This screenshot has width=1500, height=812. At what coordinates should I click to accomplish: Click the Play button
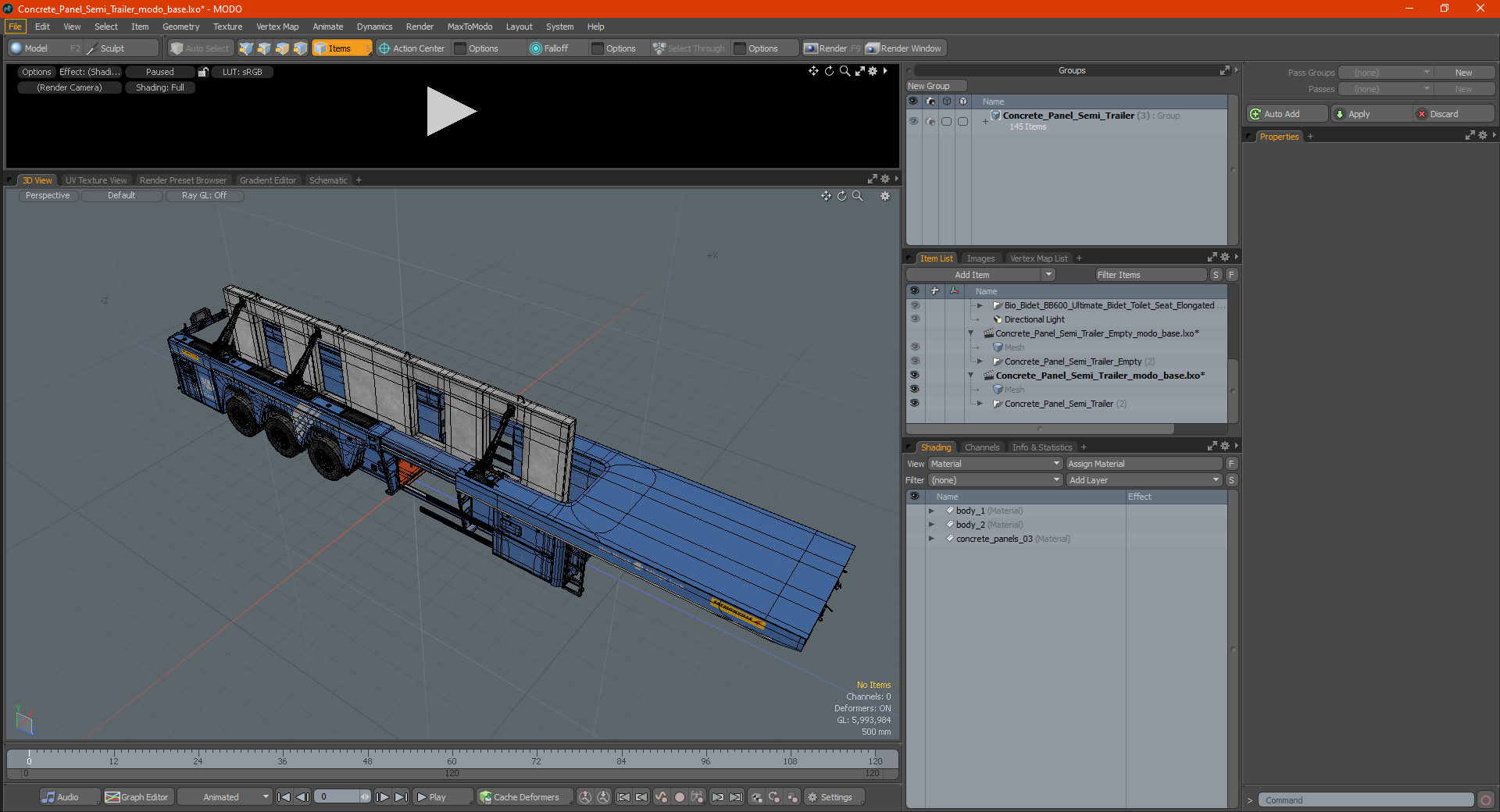[441, 797]
